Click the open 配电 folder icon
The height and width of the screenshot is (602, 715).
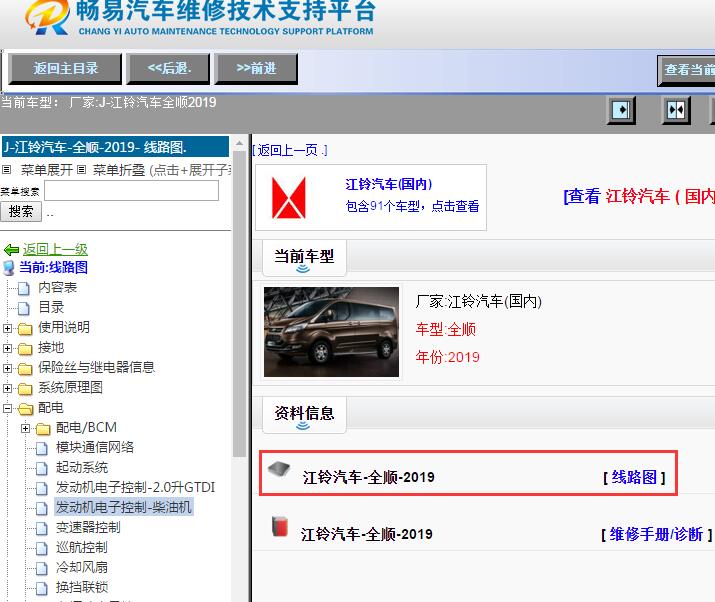click(x=26, y=409)
